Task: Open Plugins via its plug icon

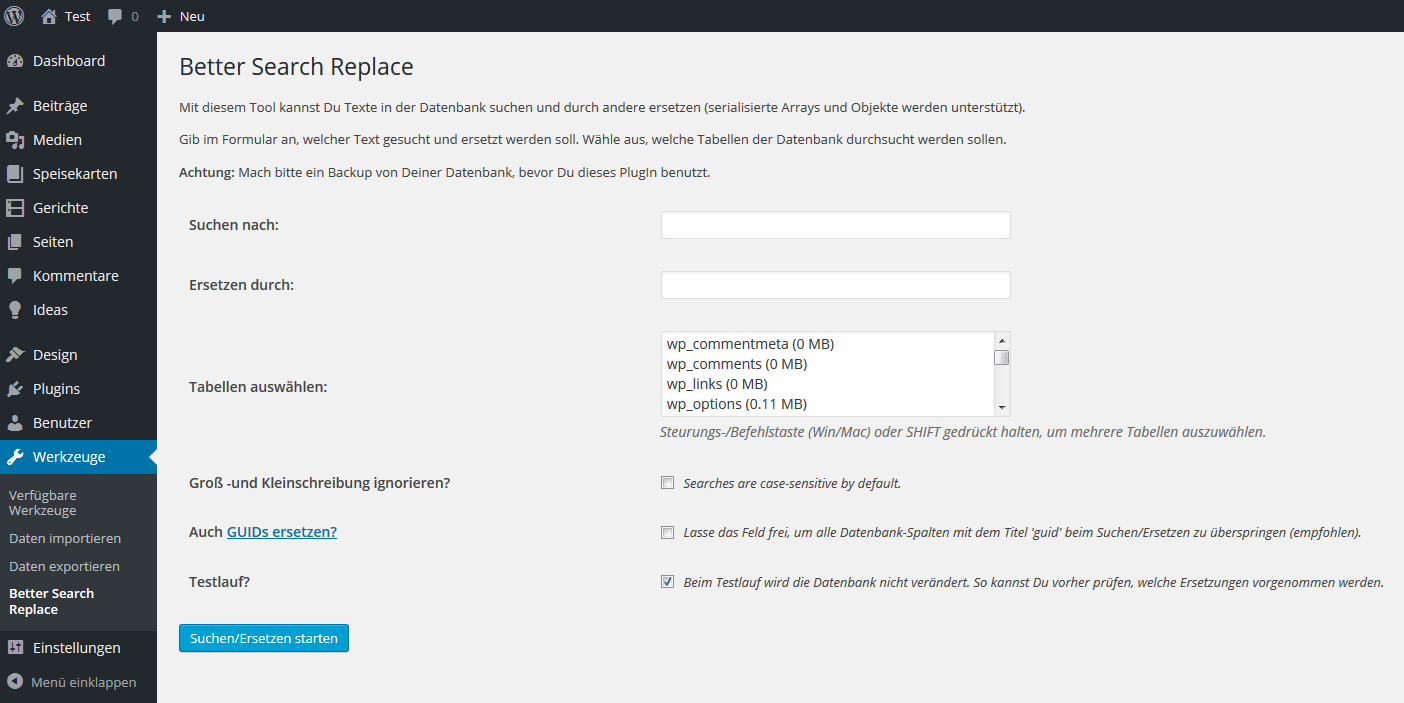Action: 17,388
